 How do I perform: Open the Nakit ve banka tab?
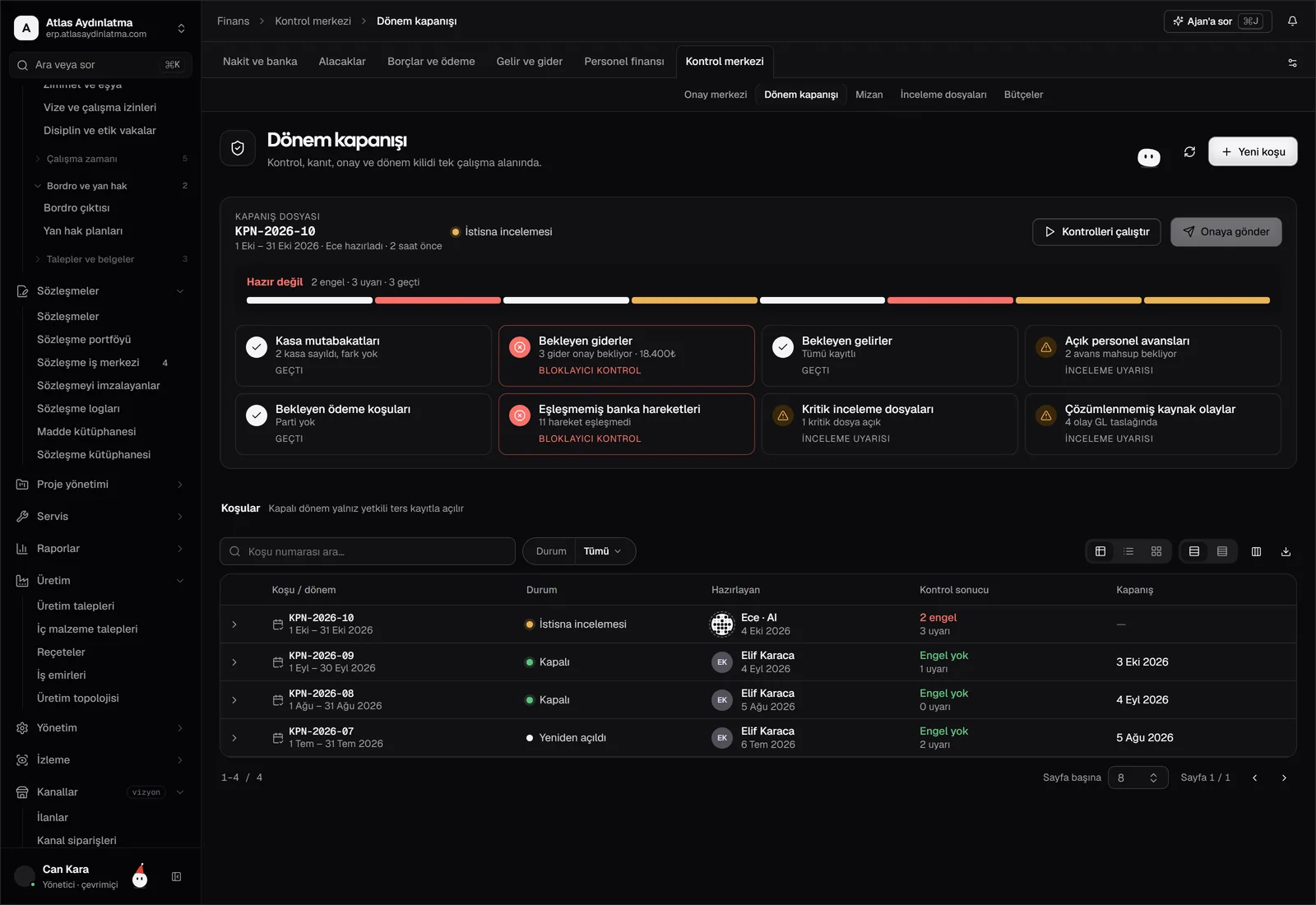[x=260, y=62]
